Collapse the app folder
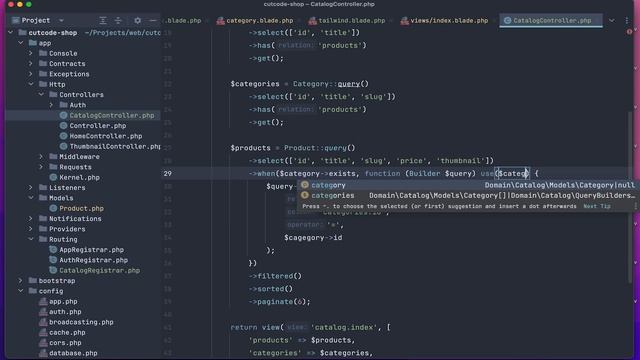This screenshot has width=640, height=360. [21, 43]
